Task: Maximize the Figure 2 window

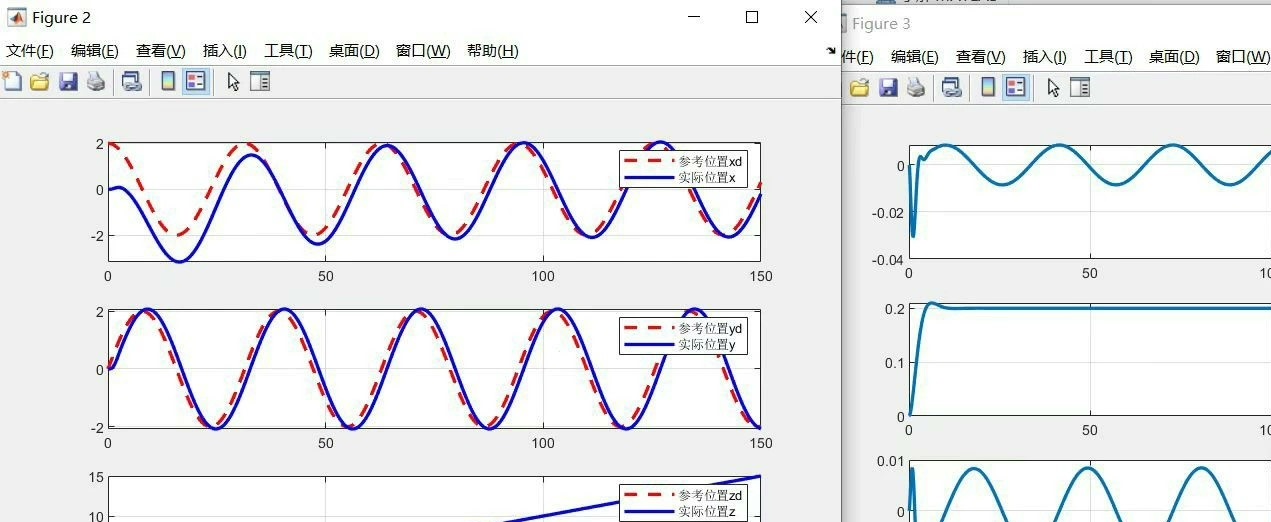Action: [x=752, y=17]
